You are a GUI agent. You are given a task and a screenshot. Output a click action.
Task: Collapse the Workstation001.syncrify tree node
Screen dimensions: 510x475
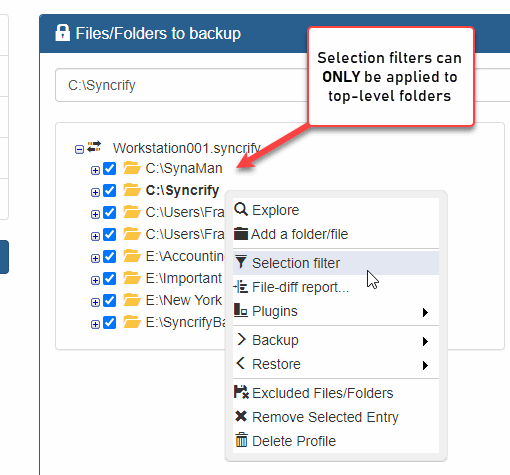pyautogui.click(x=79, y=149)
